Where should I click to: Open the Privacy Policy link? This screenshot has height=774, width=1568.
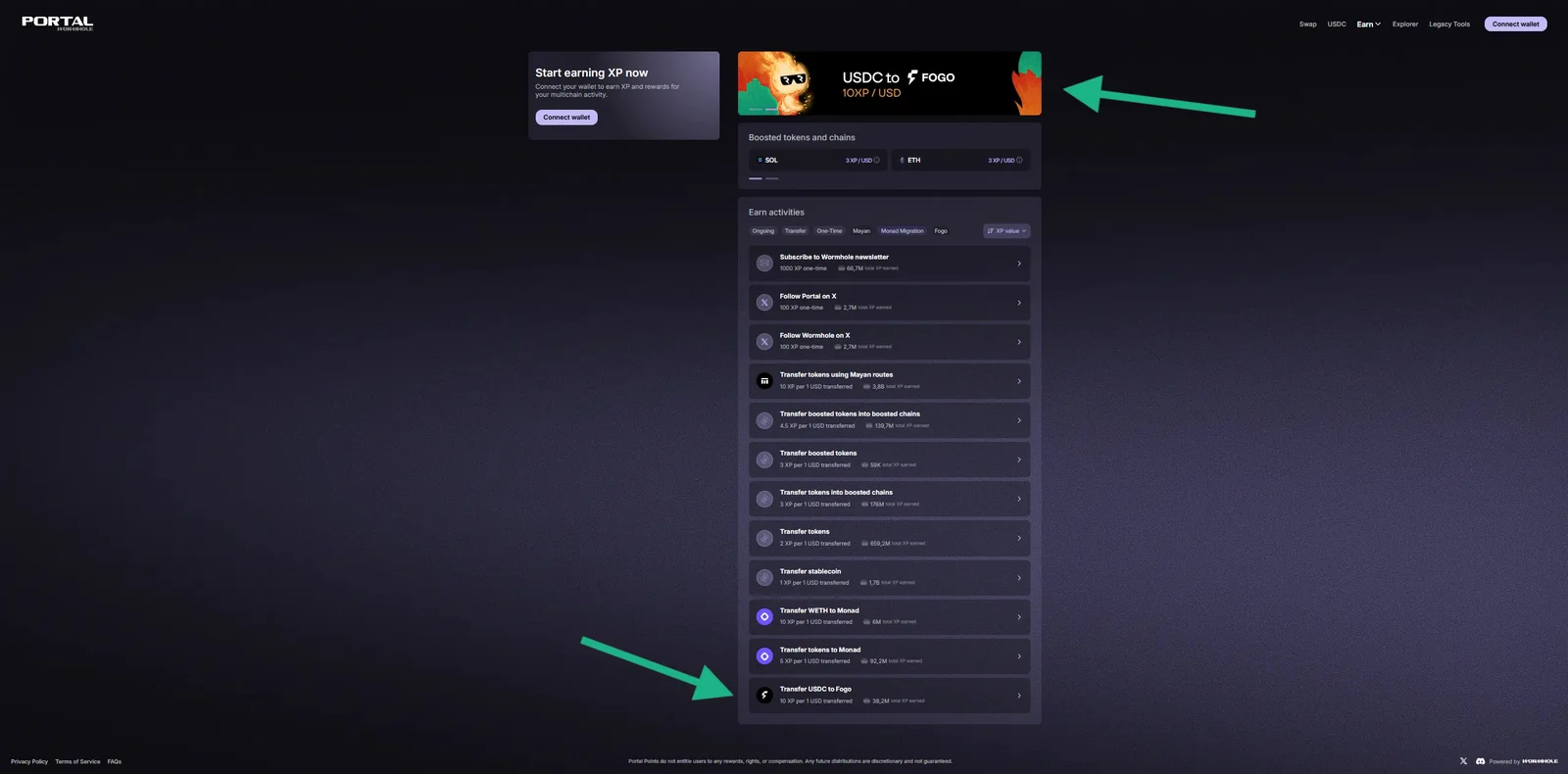[x=29, y=761]
